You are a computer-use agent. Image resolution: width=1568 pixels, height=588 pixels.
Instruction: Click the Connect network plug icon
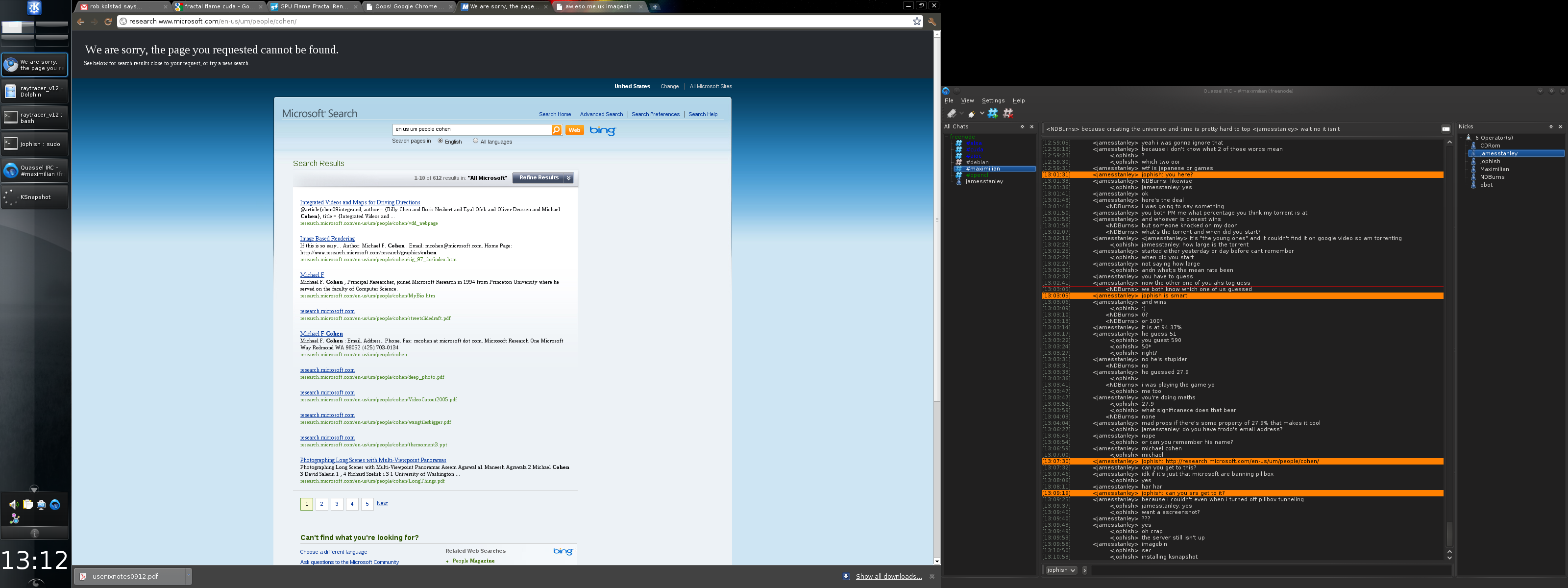click(x=952, y=113)
